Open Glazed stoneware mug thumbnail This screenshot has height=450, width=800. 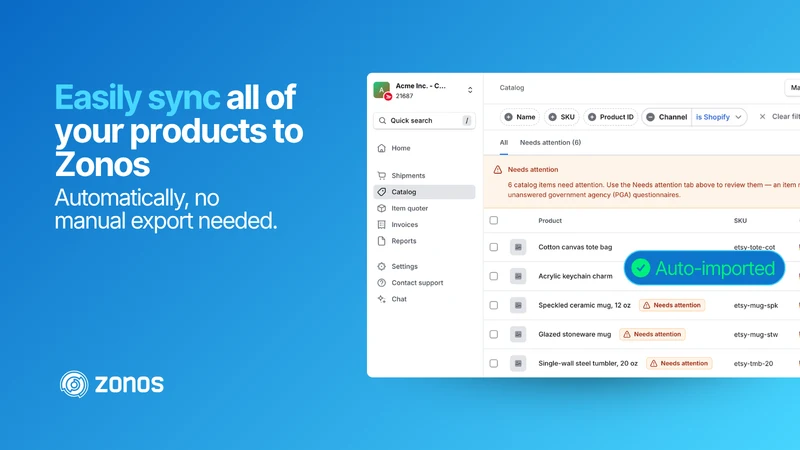pos(518,334)
